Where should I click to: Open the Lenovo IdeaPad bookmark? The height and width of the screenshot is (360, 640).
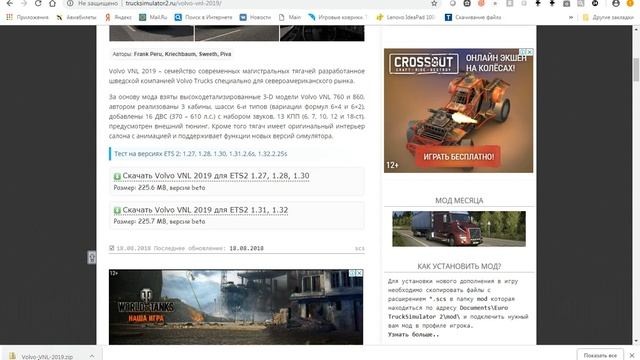(x=406, y=17)
